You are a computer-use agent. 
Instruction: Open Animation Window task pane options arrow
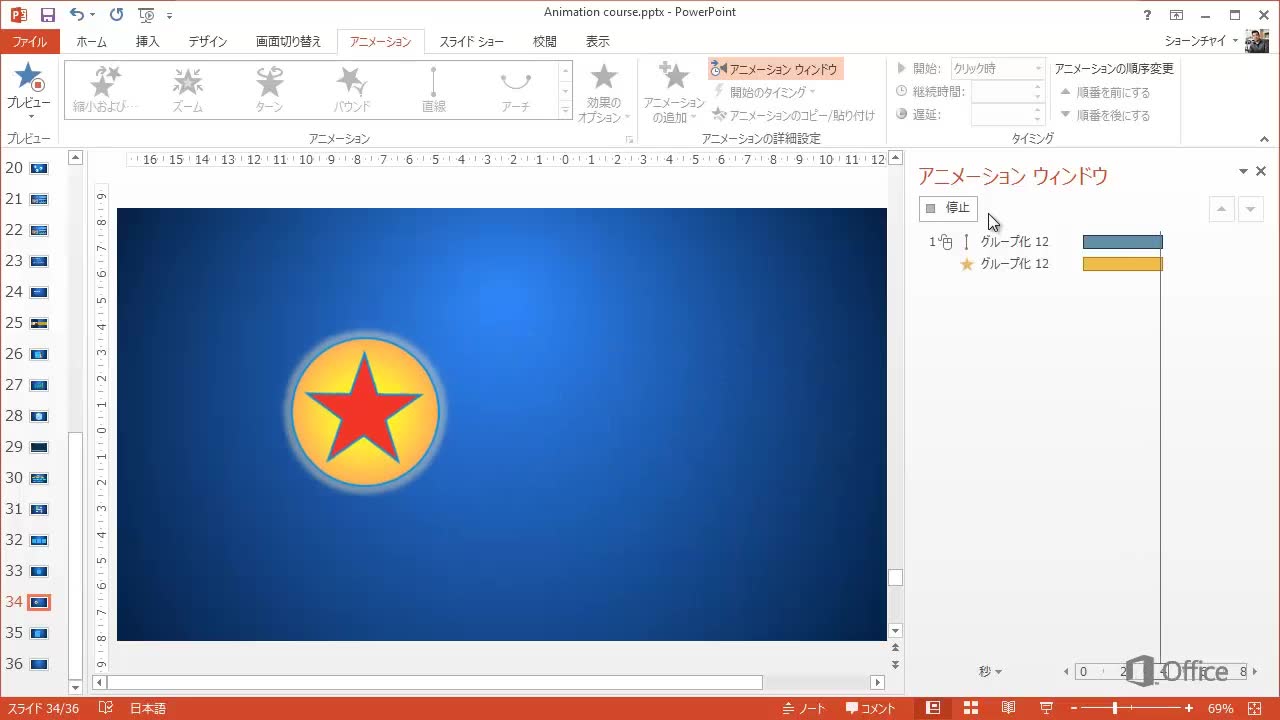(x=1244, y=171)
